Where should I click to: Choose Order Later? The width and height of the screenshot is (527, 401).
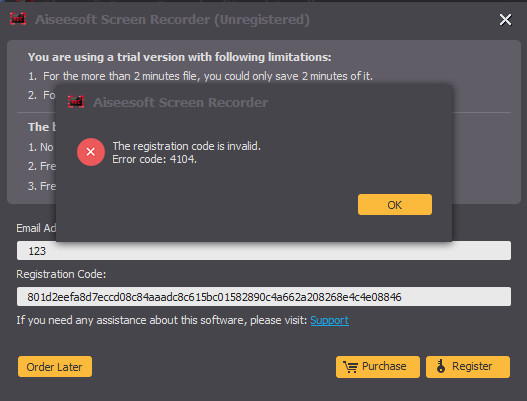click(55, 366)
